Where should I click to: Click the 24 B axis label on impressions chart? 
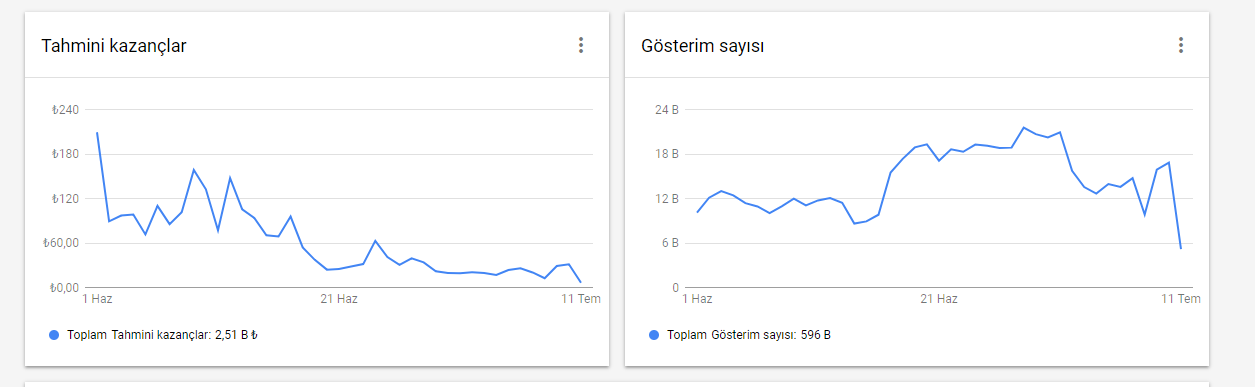click(x=667, y=110)
